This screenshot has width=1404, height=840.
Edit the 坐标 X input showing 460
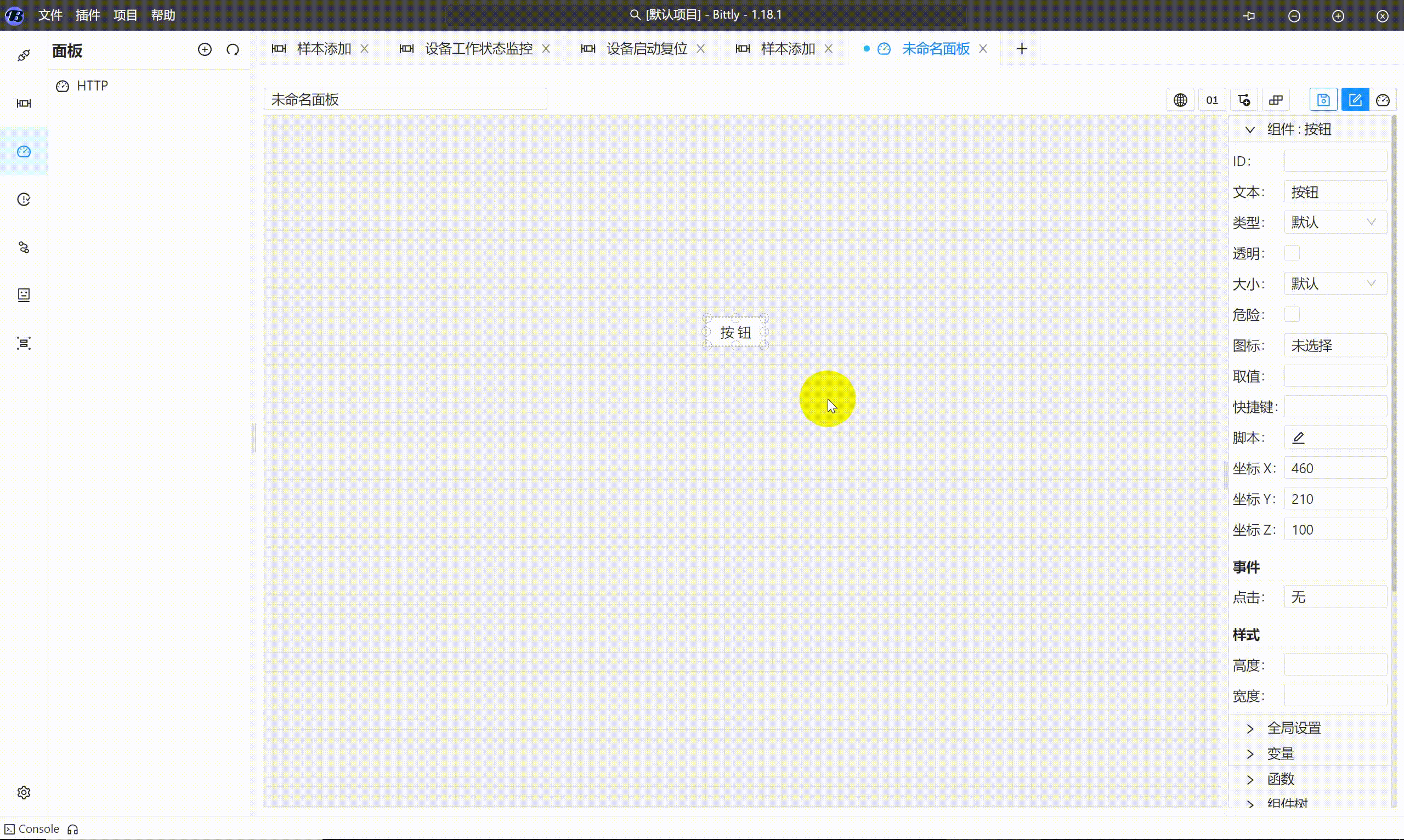click(x=1336, y=468)
